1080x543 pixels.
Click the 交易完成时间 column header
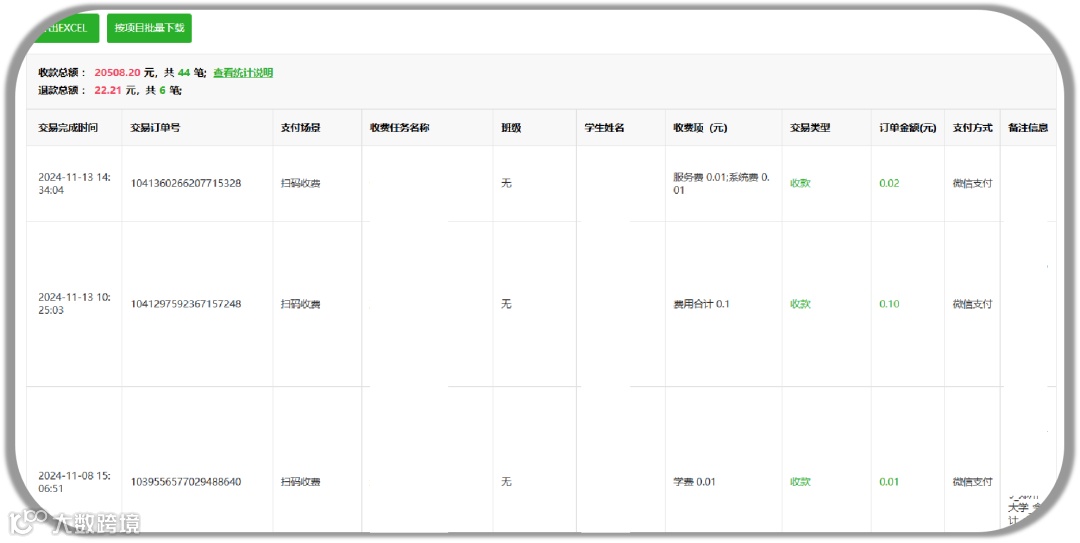point(68,127)
